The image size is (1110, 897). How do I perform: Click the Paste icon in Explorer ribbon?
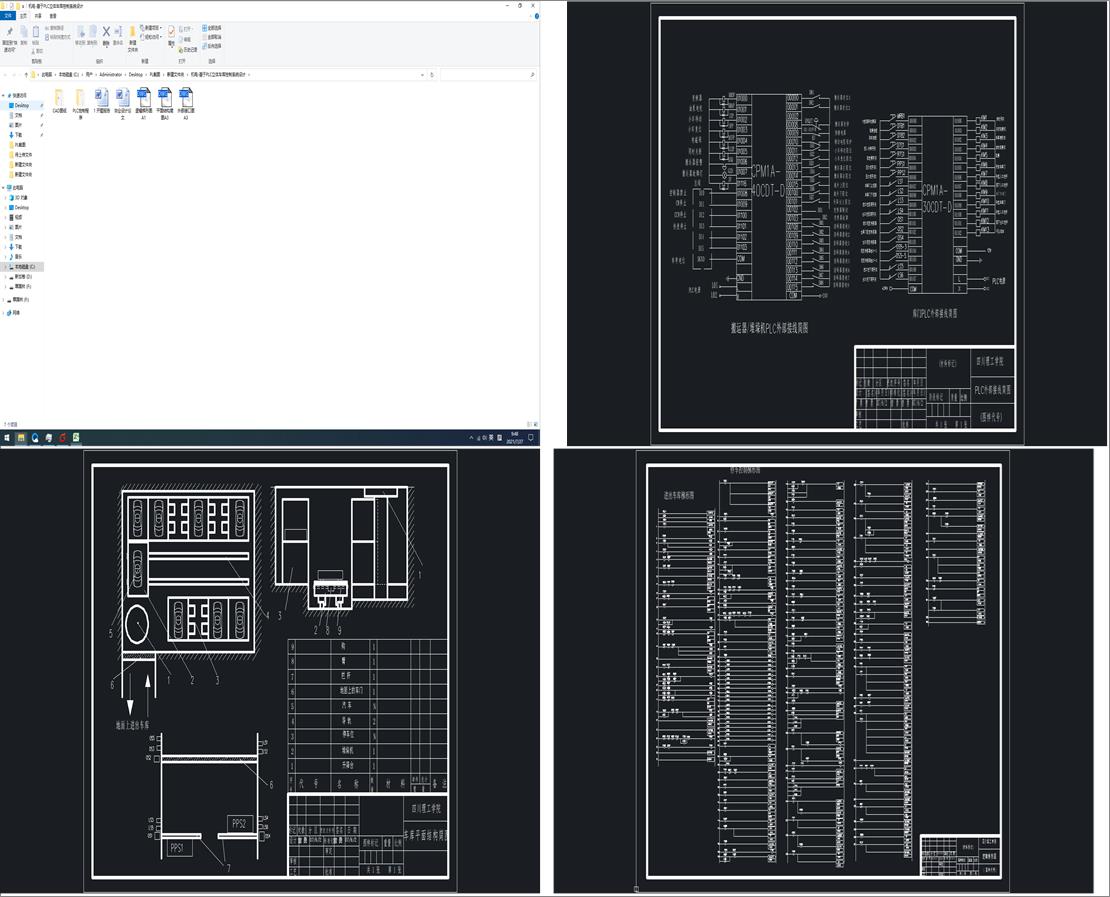(x=35, y=33)
